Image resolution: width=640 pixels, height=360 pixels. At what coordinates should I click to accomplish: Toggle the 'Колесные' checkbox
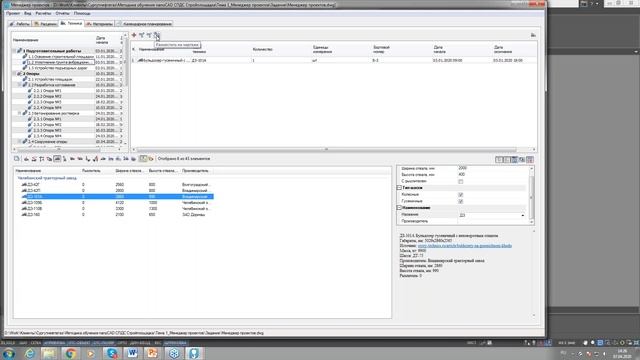pyautogui.click(x=461, y=195)
